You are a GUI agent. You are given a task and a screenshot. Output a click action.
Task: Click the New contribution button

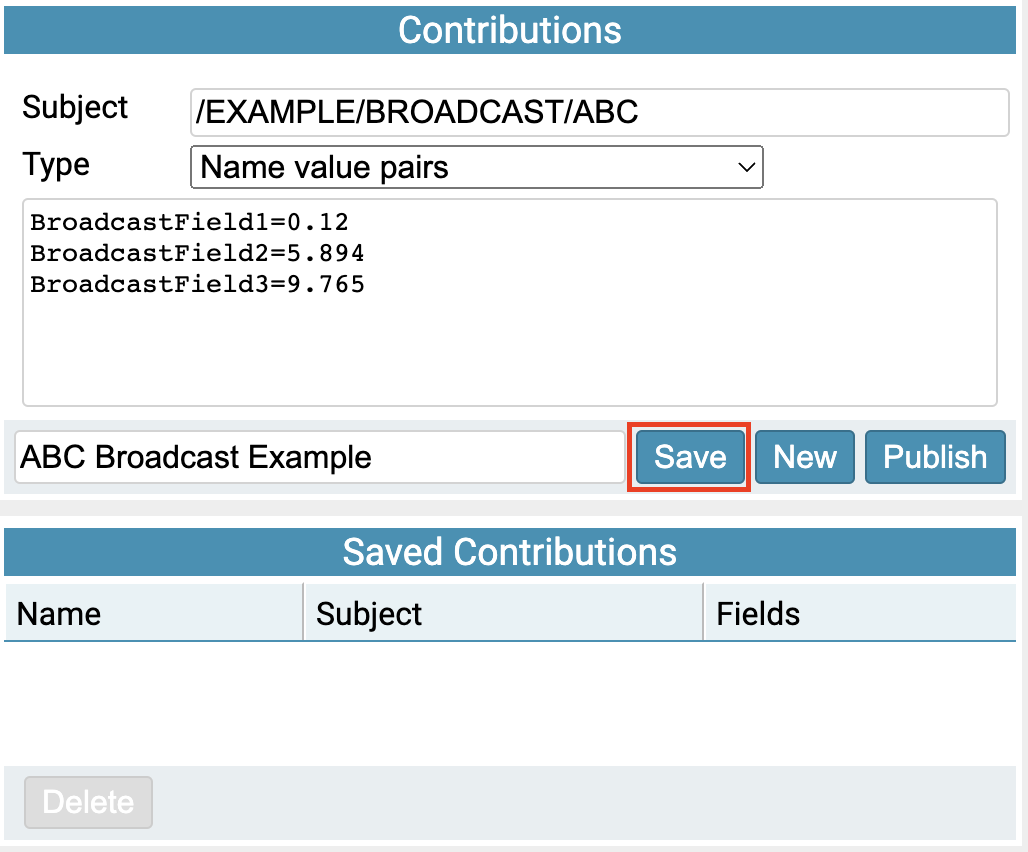(804, 457)
